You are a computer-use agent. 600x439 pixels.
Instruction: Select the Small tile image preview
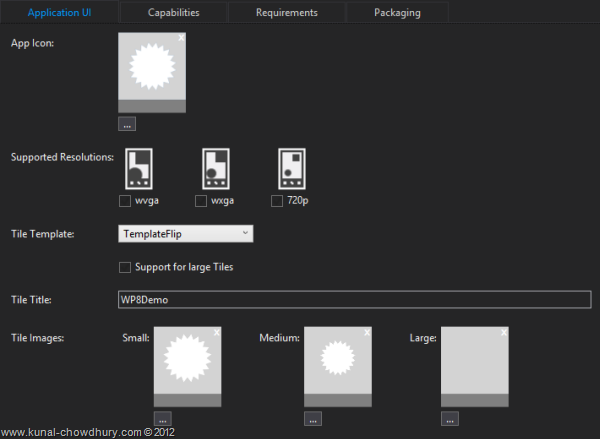pyautogui.click(x=188, y=367)
